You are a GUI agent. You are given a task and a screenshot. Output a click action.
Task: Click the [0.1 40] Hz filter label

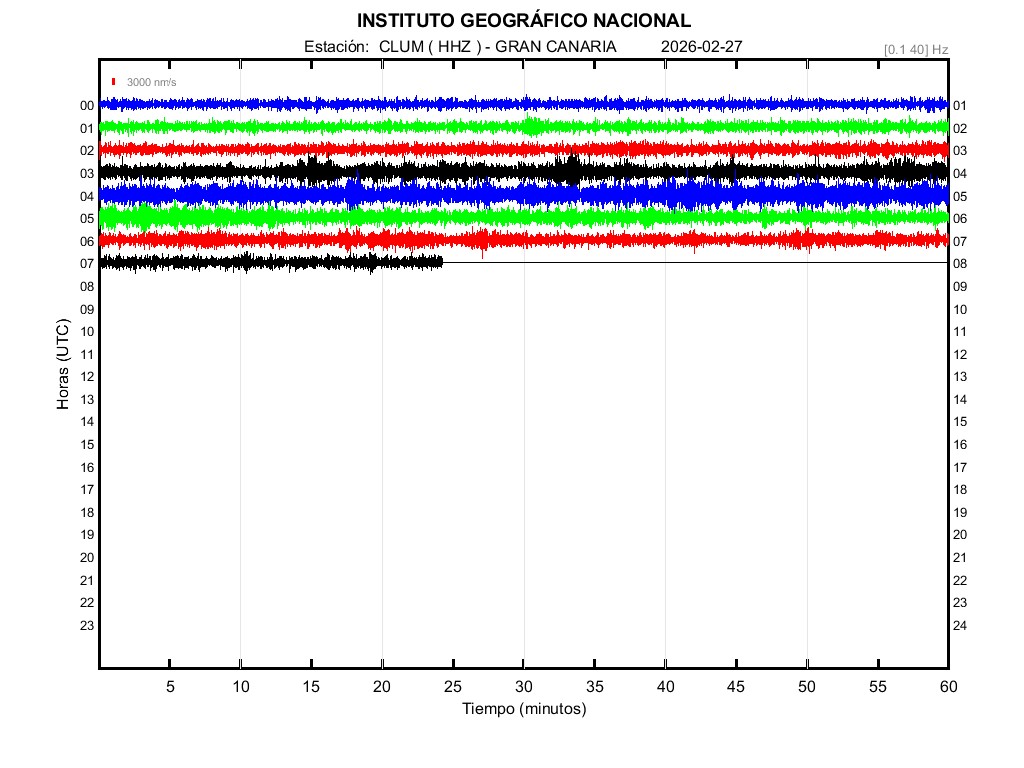pos(916,49)
